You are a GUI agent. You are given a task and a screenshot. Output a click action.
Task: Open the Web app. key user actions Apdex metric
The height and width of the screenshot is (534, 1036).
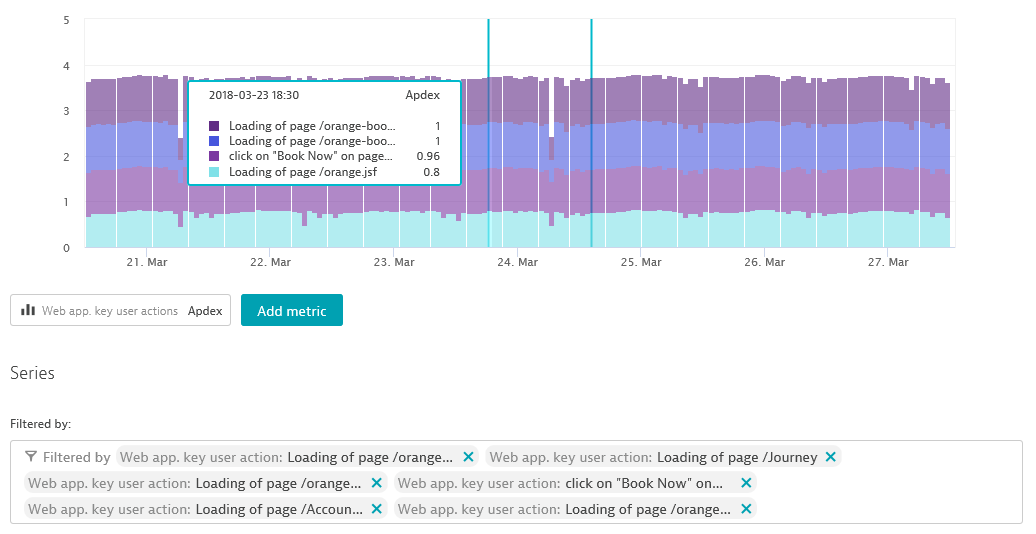(121, 311)
